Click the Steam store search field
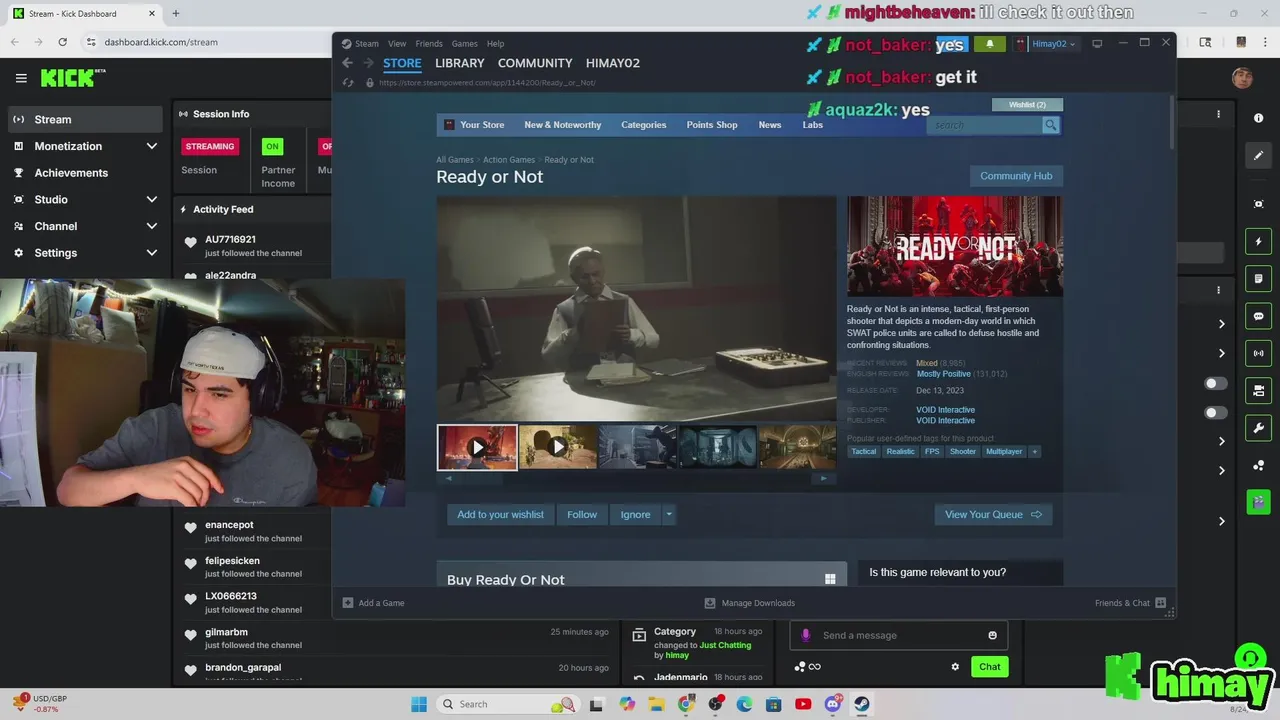Image resolution: width=1280 pixels, height=720 pixels. pyautogui.click(x=985, y=125)
